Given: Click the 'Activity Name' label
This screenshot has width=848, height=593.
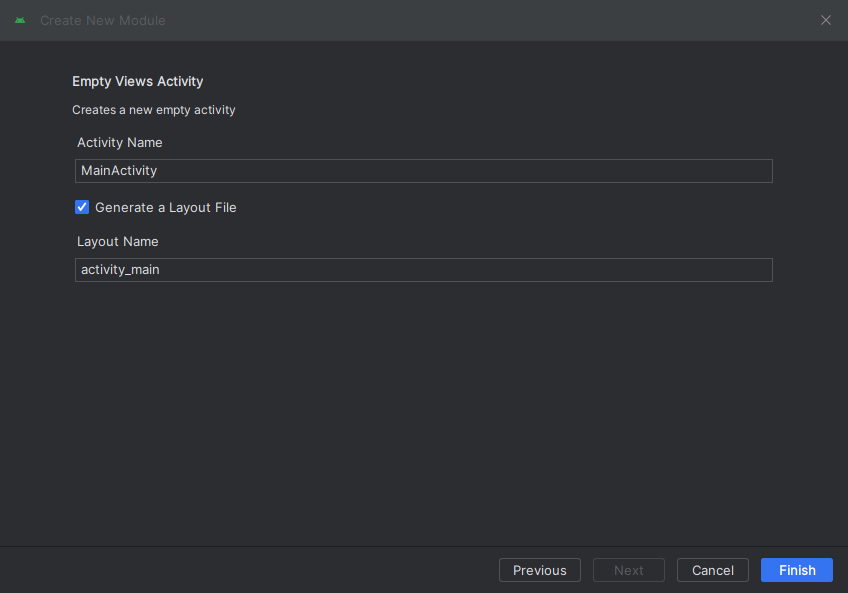Looking at the screenshot, I should coord(120,142).
